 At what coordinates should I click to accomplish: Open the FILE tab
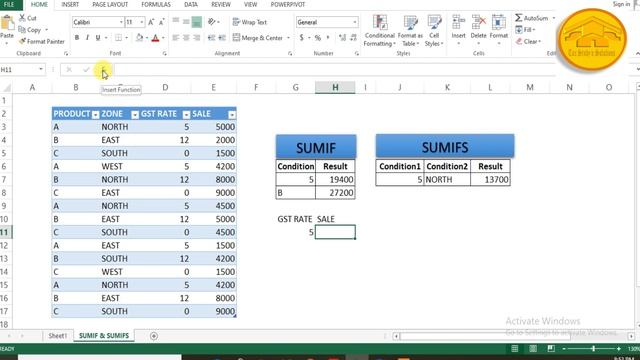point(9,4)
